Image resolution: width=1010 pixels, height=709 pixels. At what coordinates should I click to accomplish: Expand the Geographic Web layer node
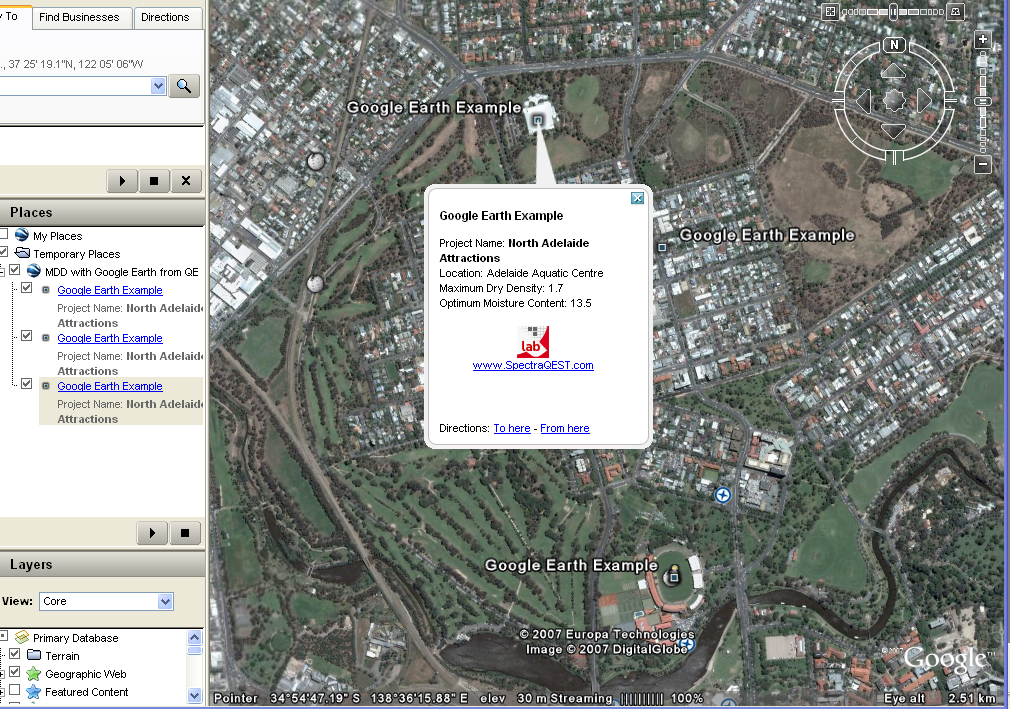(3, 674)
